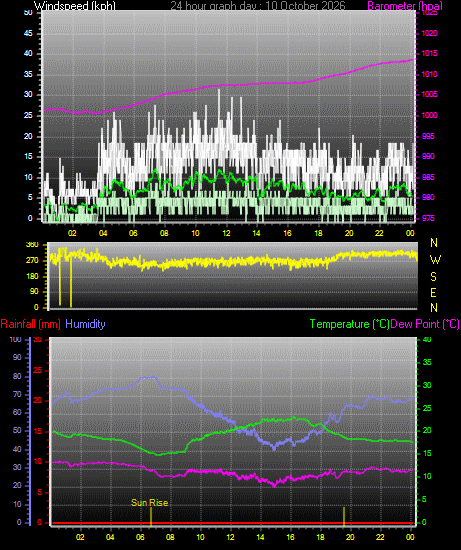Click the 50 humidity axis value

point(17,430)
